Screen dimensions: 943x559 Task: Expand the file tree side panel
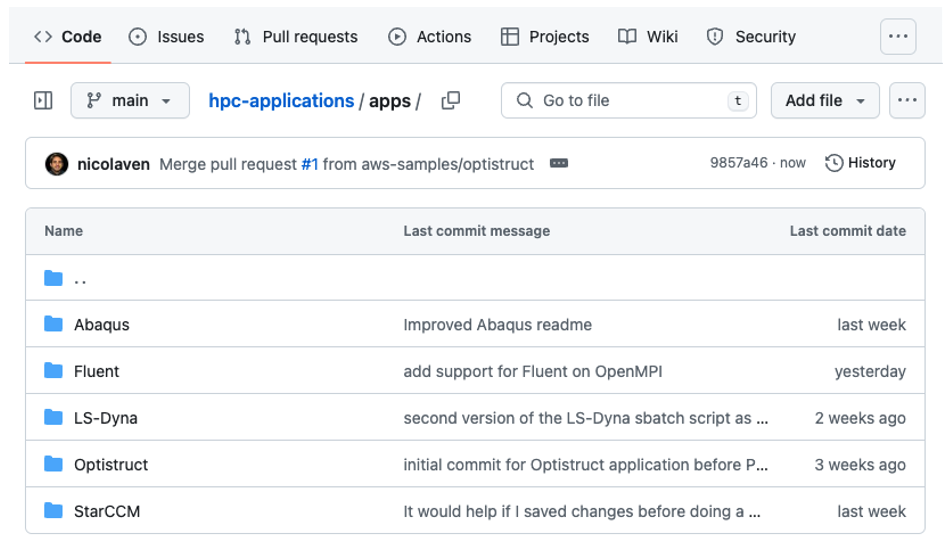coord(43,100)
